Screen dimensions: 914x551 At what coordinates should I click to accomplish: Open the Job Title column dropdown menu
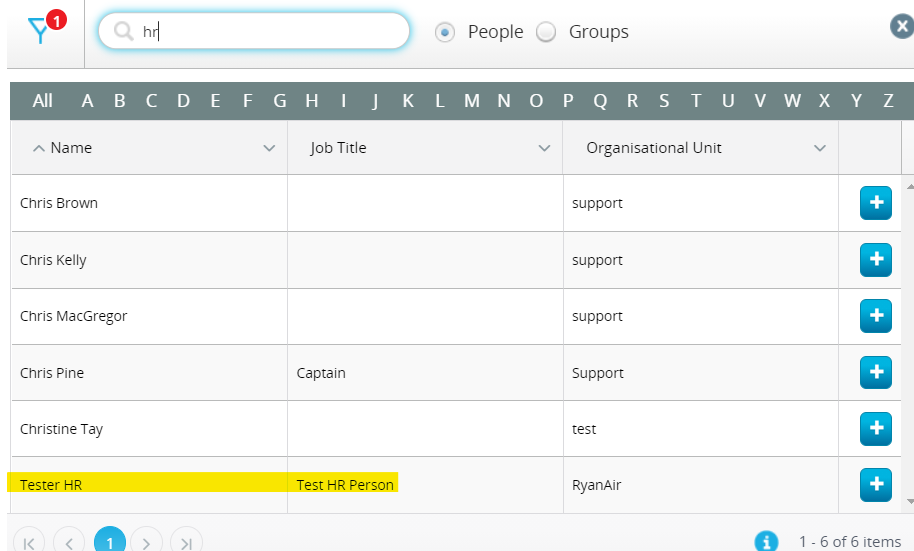(544, 148)
